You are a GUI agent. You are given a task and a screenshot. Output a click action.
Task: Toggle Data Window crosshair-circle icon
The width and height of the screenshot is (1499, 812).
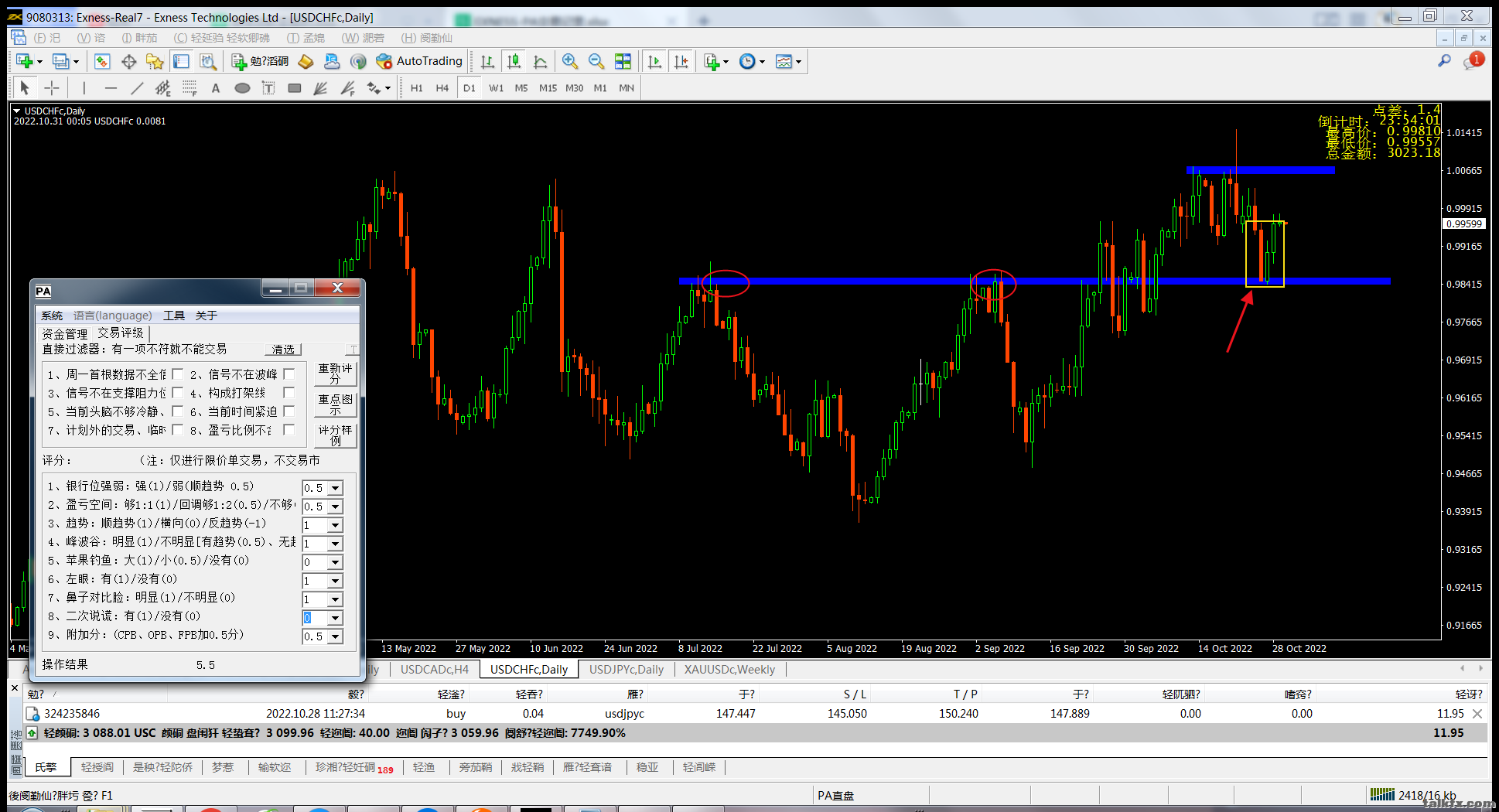[x=128, y=61]
